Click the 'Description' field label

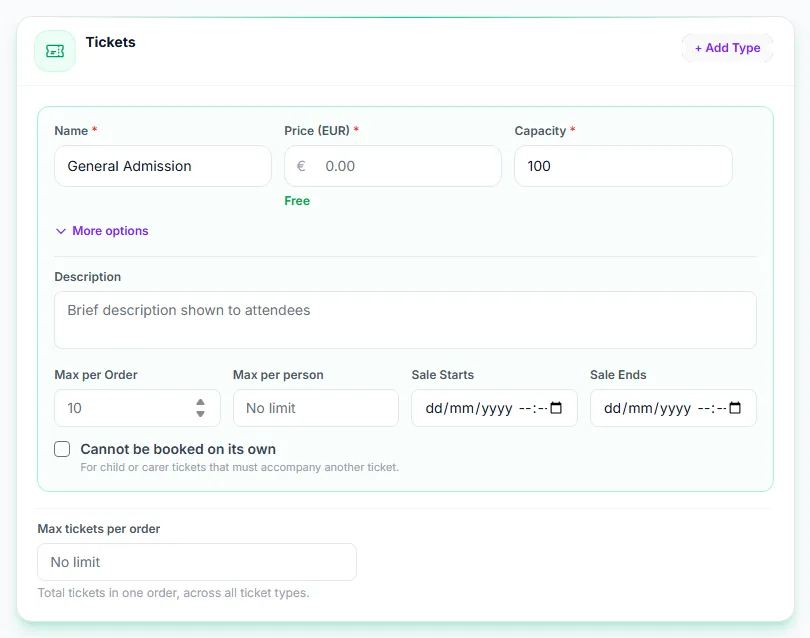point(88,277)
